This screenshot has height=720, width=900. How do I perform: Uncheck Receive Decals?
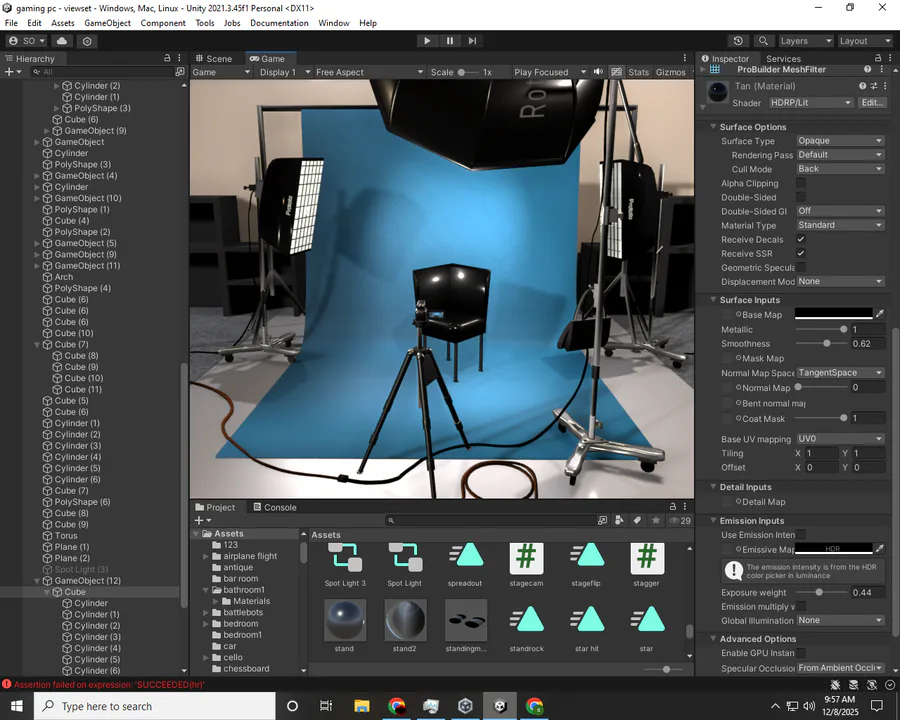point(801,239)
